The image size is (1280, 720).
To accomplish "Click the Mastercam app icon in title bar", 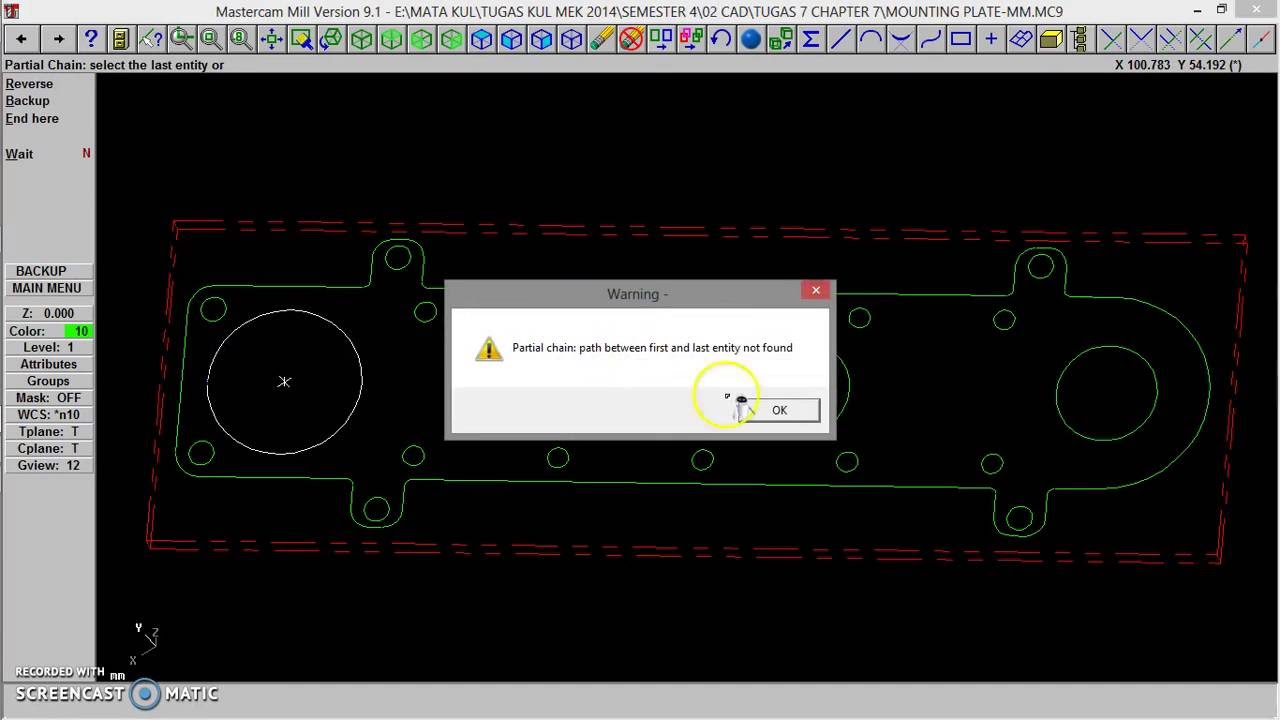I will (x=11, y=11).
